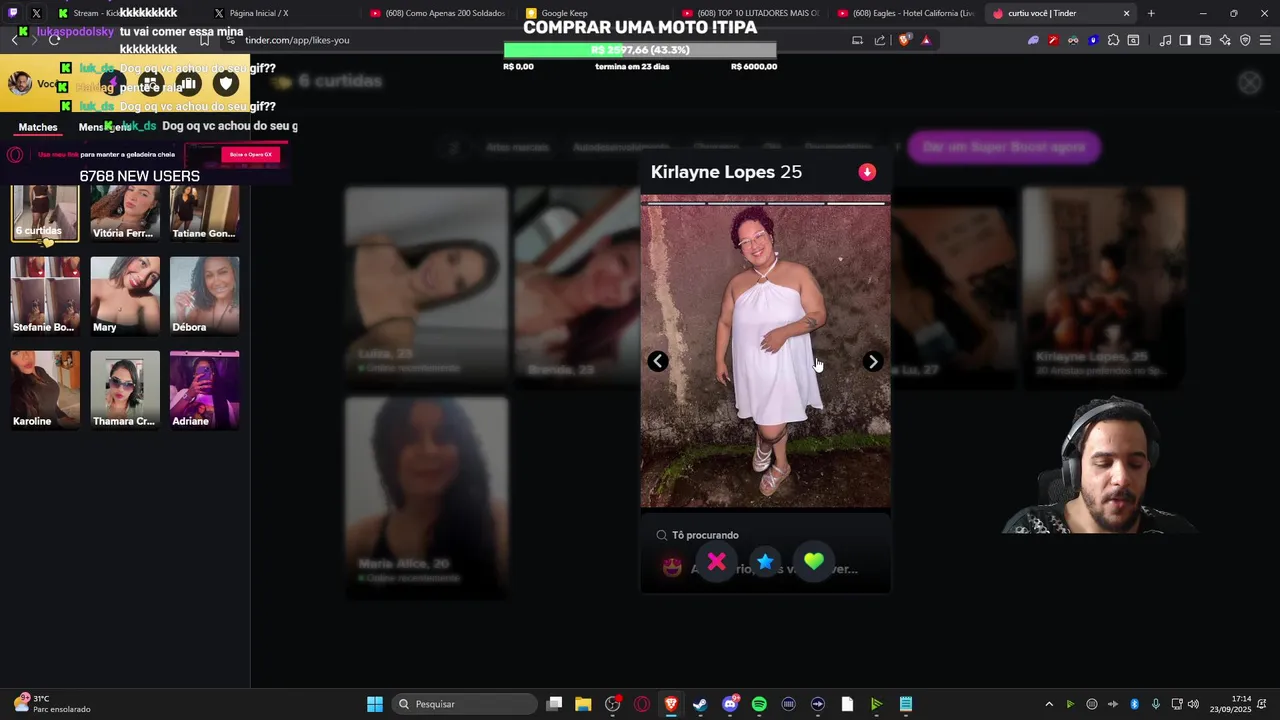Open match Tatiane Gon... thumbnail
1280x720 pixels.
click(205, 213)
